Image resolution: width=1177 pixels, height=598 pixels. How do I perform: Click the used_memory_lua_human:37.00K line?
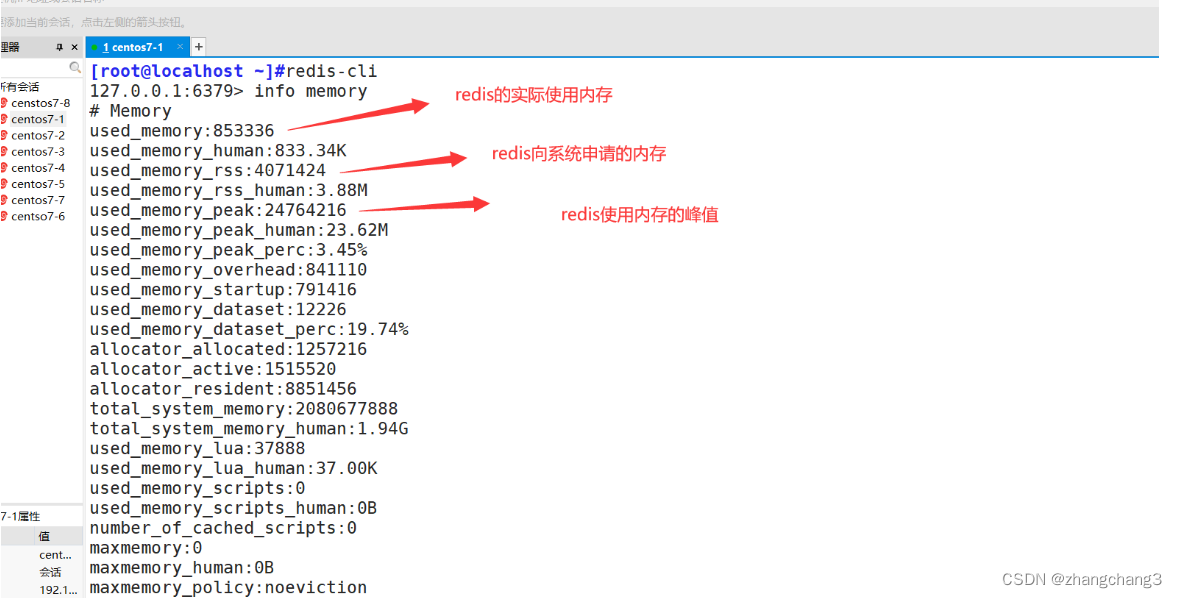click(233, 469)
